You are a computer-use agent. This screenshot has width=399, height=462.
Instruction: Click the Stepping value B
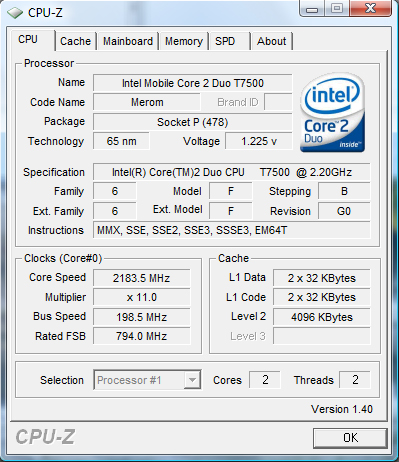[x=344, y=191]
